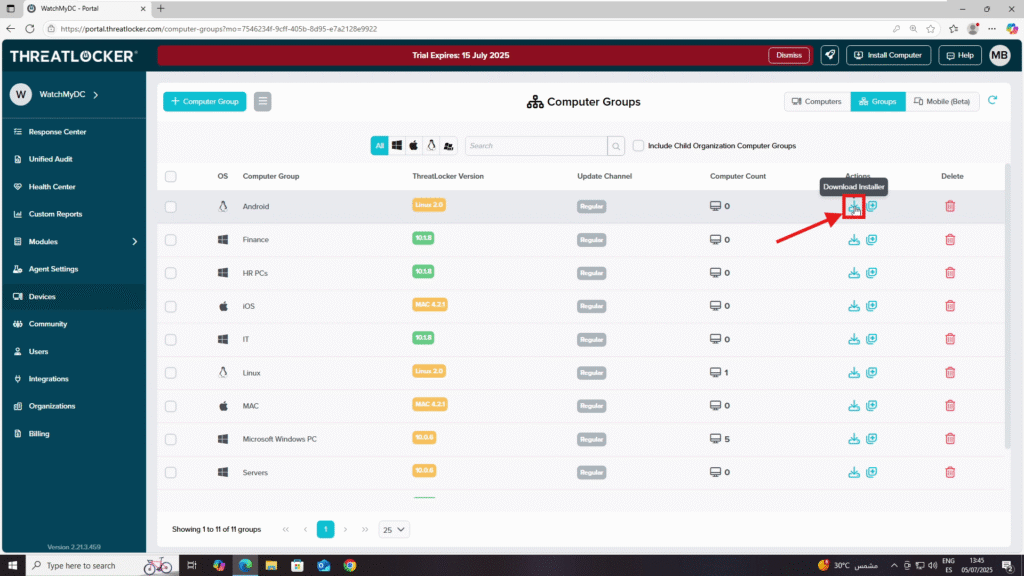Viewport: 1024px width, 576px height.
Task: Select the Linux group checkbox
Action: tap(170, 373)
